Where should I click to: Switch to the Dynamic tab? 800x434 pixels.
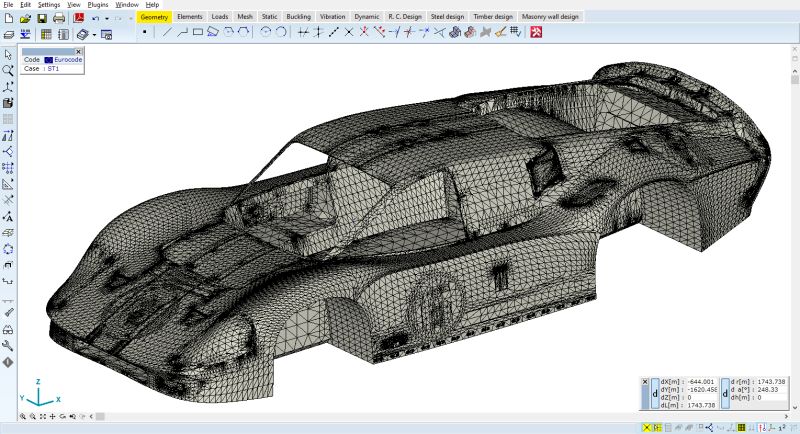pos(367,17)
